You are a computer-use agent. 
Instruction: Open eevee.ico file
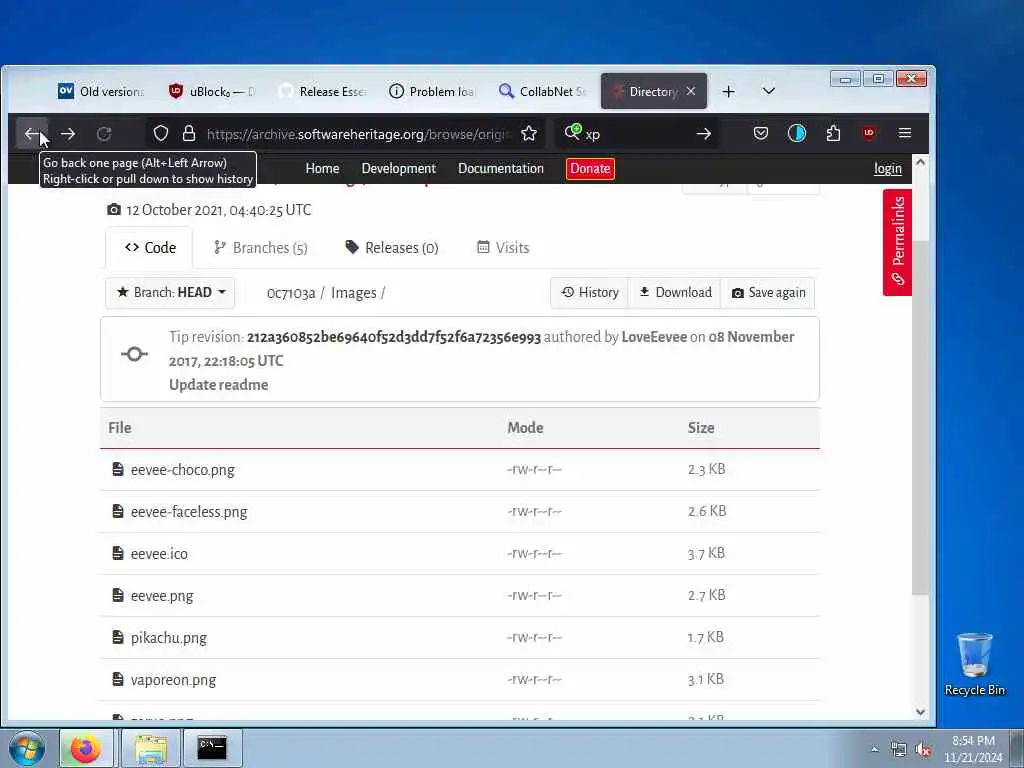159,554
